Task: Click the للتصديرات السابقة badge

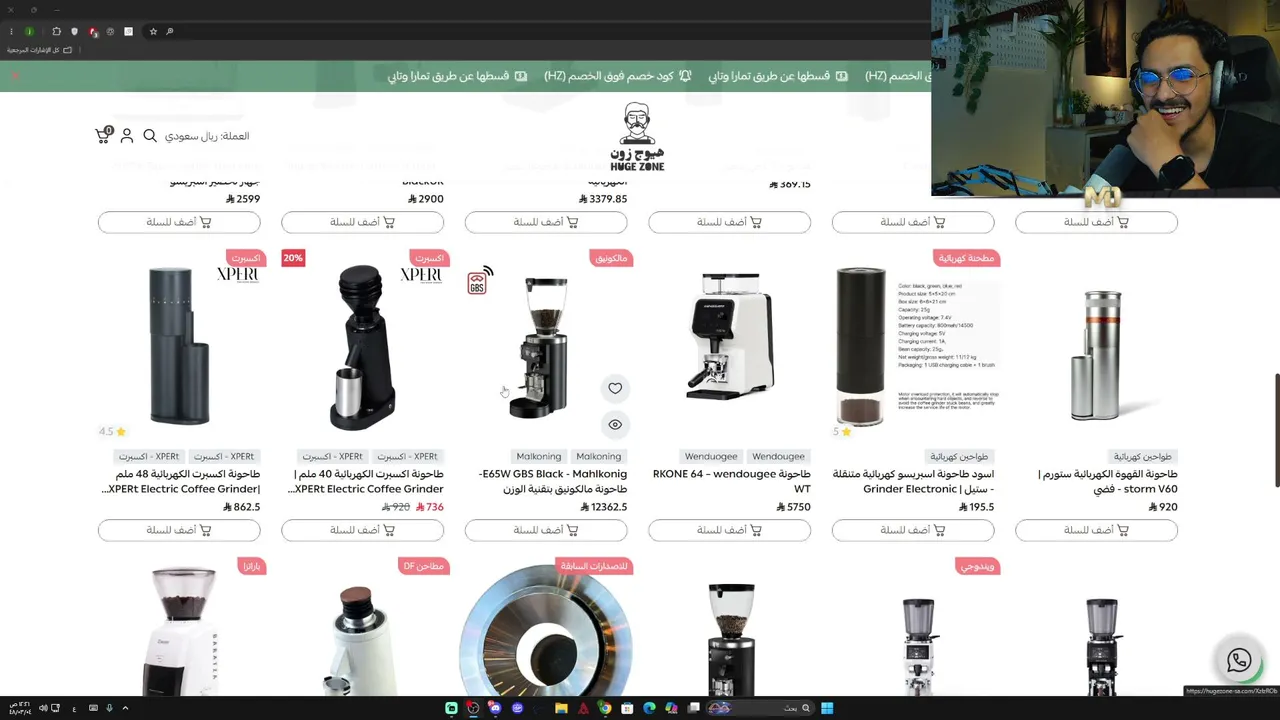Action: [594, 566]
